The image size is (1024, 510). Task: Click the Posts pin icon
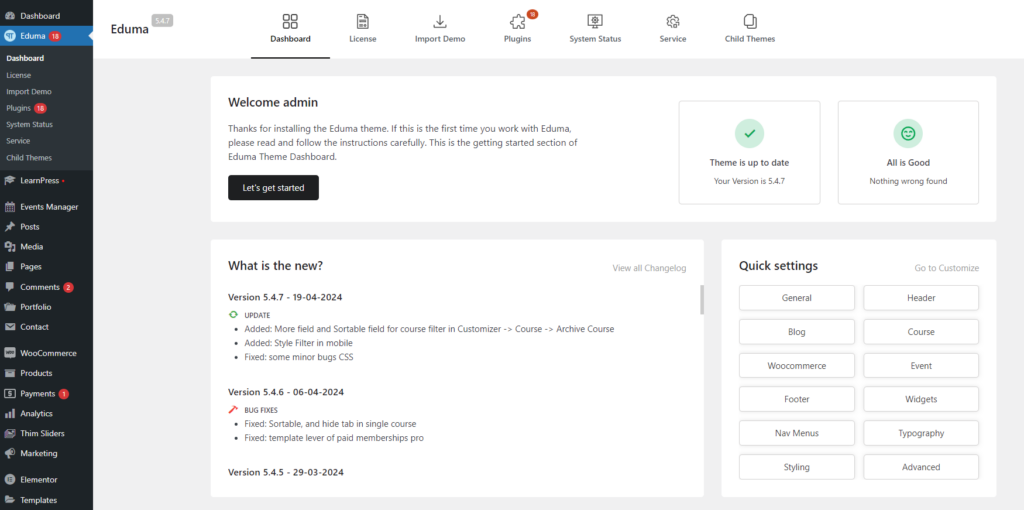pyautogui.click(x=10, y=227)
